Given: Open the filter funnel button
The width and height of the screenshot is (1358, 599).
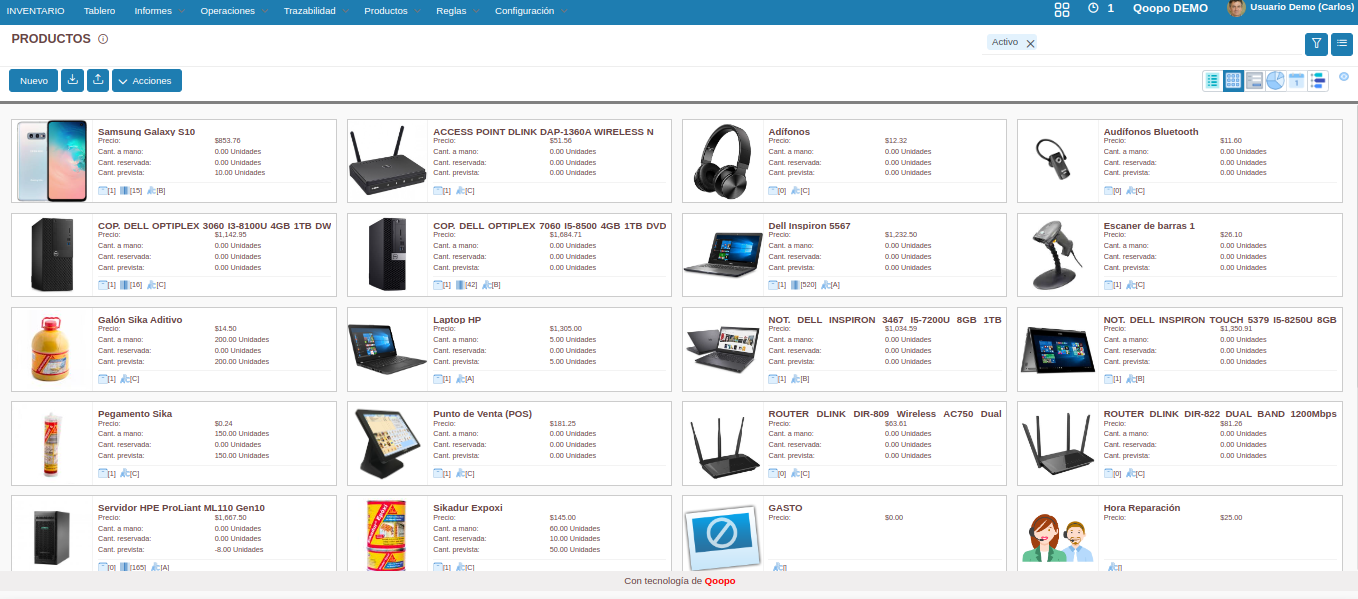Looking at the screenshot, I should [x=1316, y=43].
